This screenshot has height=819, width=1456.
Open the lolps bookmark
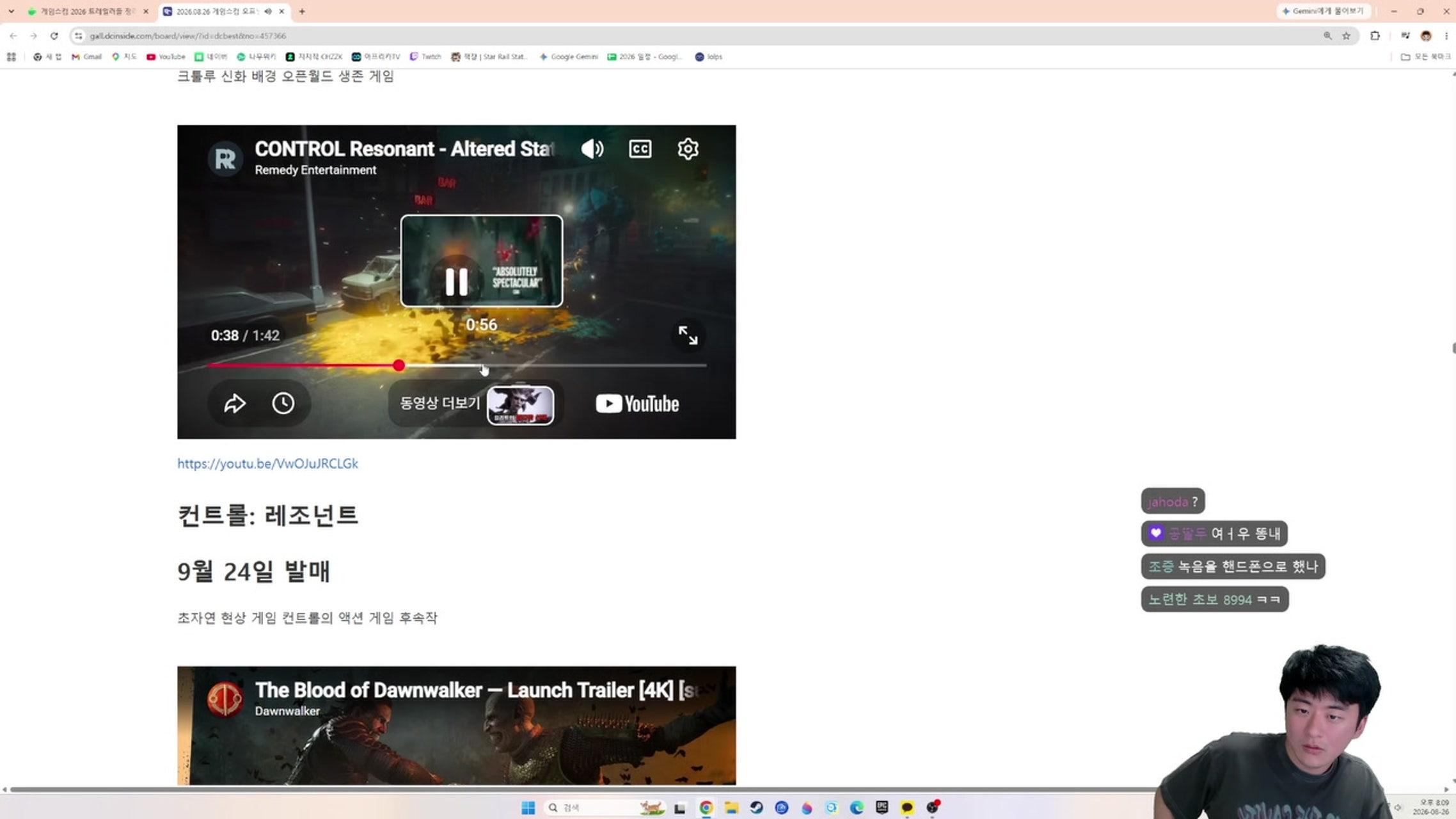(709, 57)
